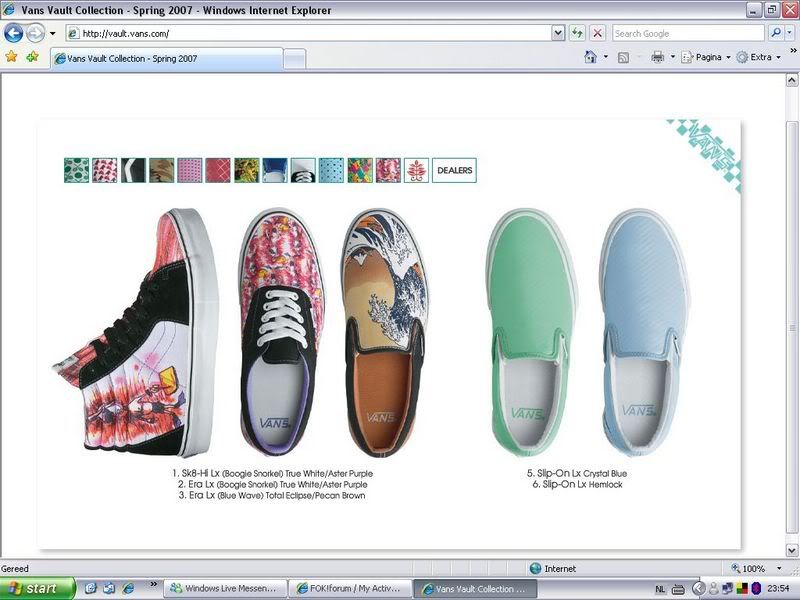
Task: Click caption '5. Slip-On Lx Crystal Blue'
Action: pyautogui.click(x=577, y=473)
